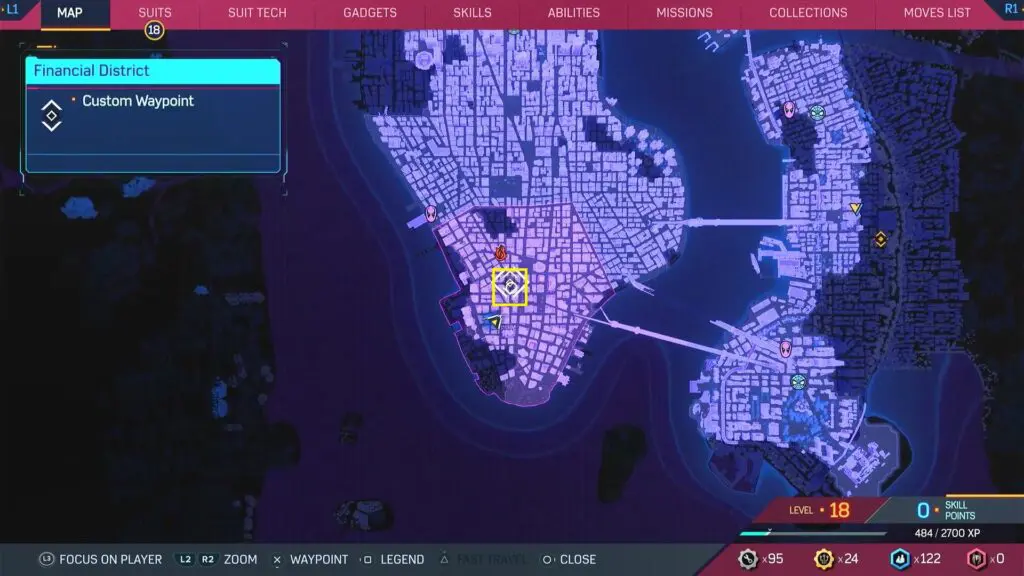Click the red flame crime icon
The image size is (1024, 576).
[x=501, y=254]
